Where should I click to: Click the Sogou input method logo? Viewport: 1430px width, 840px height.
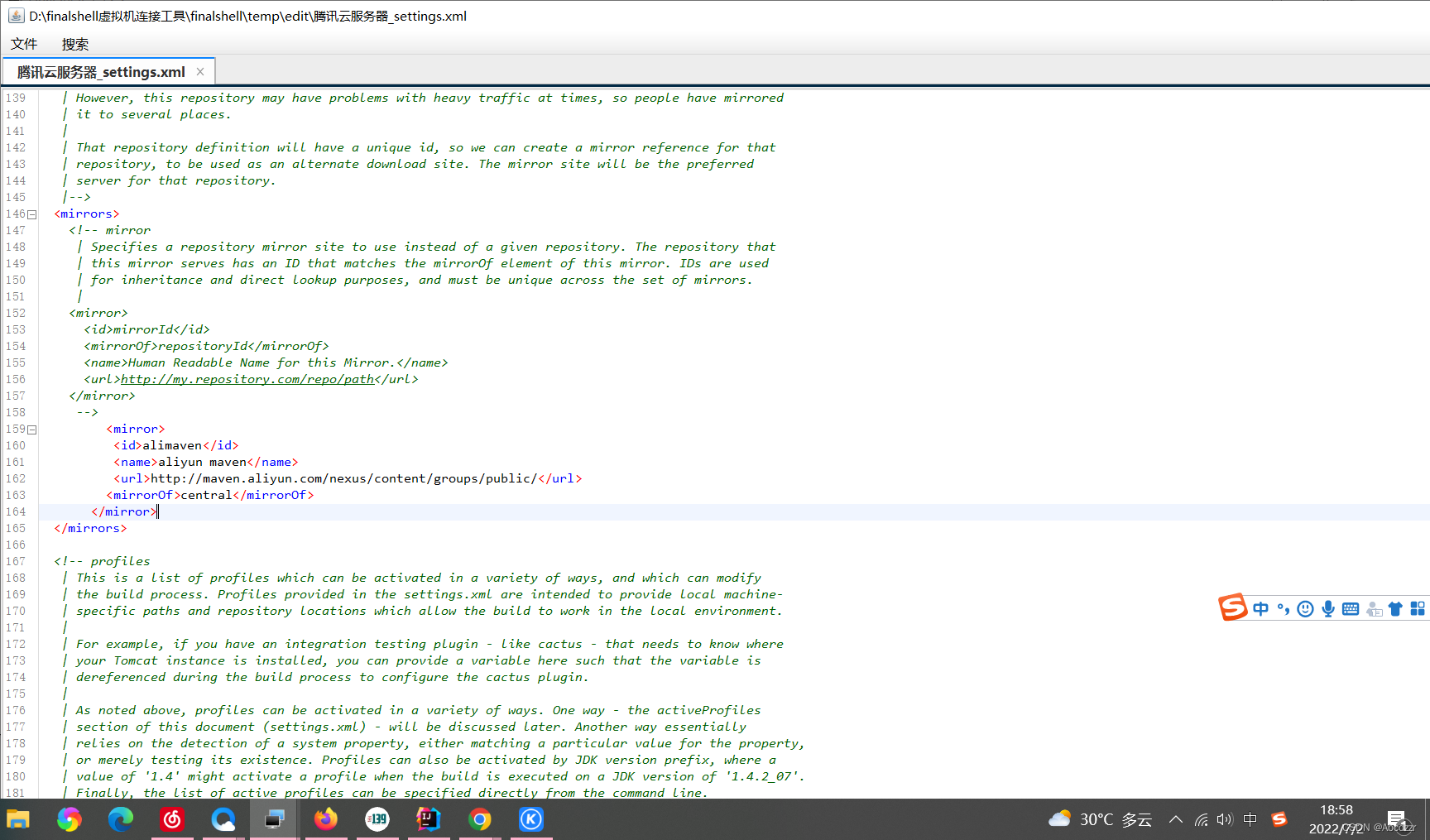coord(1232,607)
